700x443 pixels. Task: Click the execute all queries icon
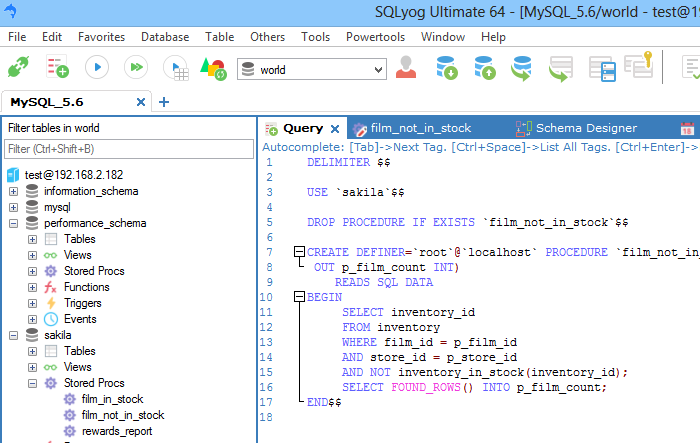pyautogui.click(x=135, y=68)
